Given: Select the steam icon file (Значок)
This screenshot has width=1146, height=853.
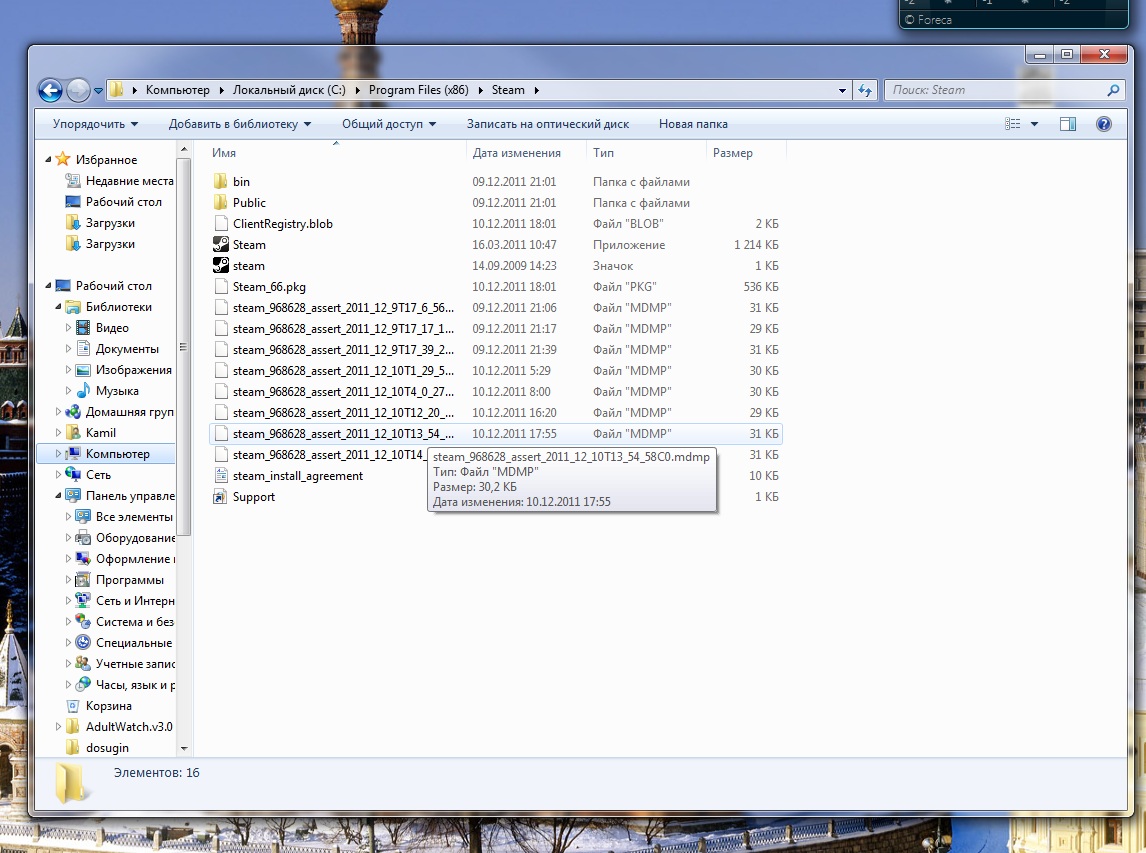Looking at the screenshot, I should tap(221, 265).
